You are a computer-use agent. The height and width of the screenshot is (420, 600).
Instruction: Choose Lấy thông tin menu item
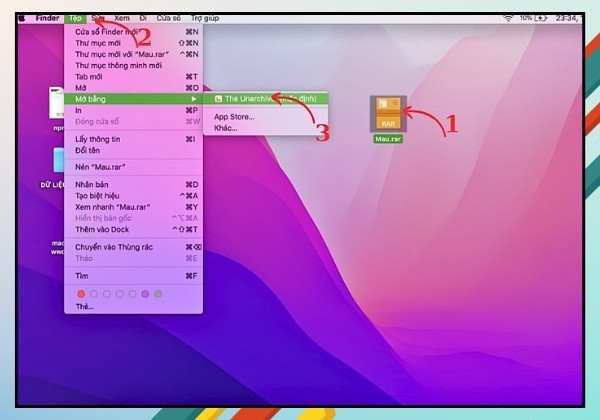click(x=133, y=139)
